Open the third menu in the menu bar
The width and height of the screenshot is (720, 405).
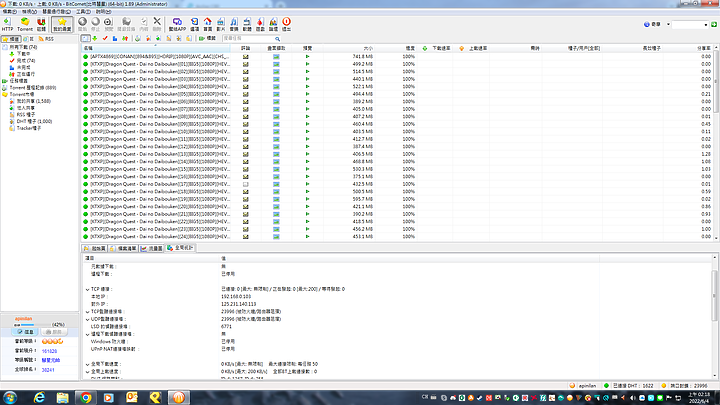point(56,11)
